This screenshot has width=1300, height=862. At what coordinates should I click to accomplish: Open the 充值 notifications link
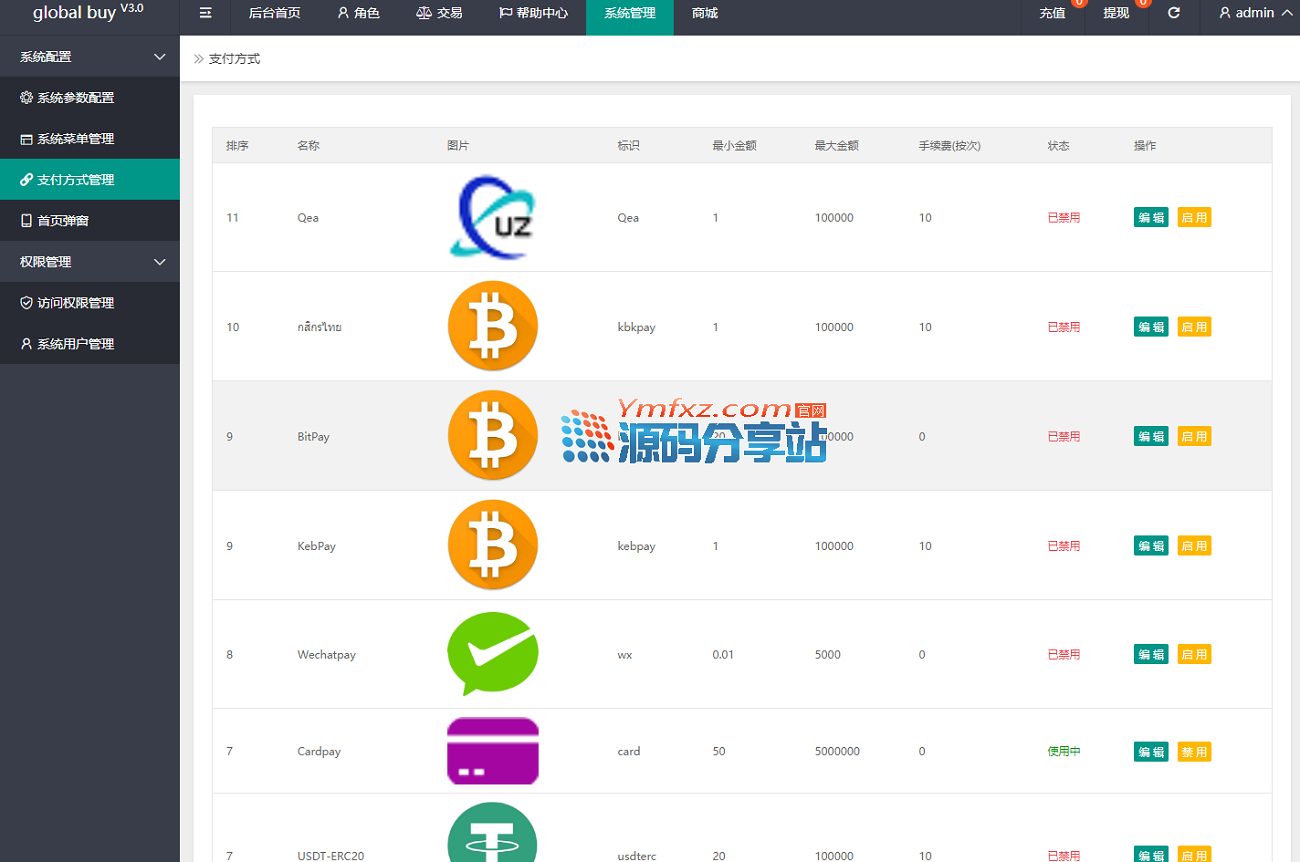pos(1052,13)
